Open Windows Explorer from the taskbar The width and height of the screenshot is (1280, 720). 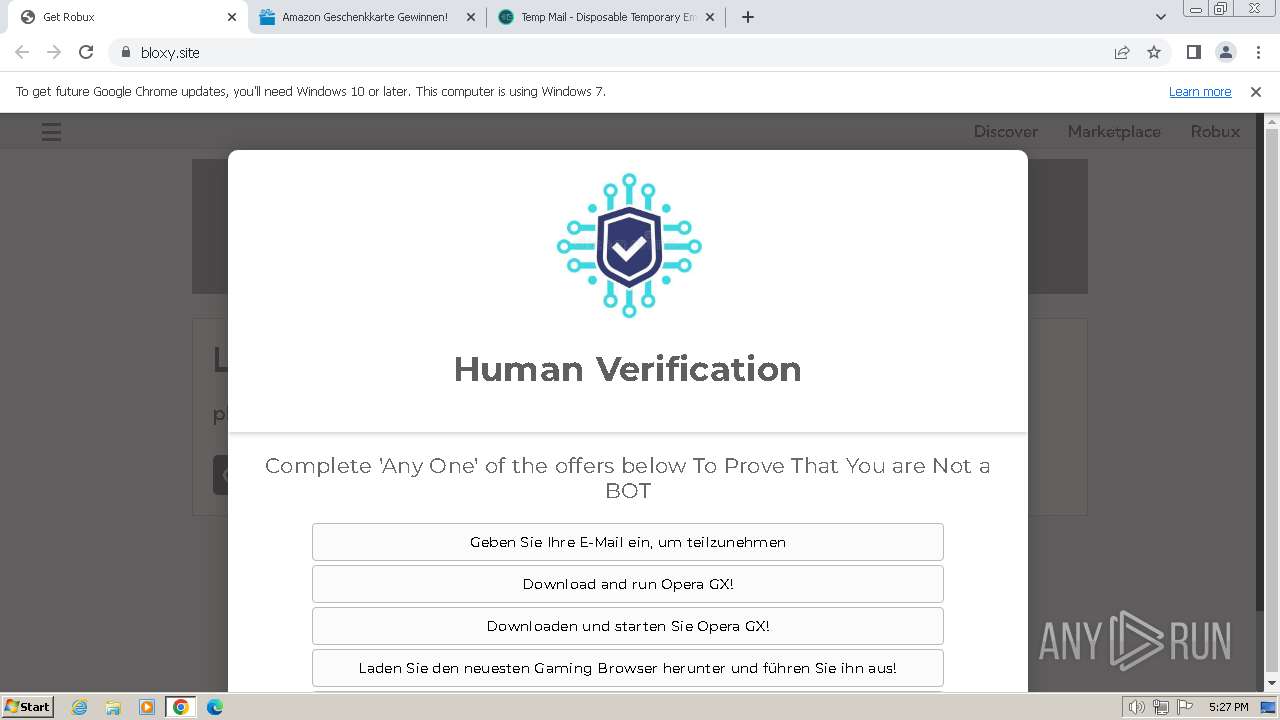113,707
